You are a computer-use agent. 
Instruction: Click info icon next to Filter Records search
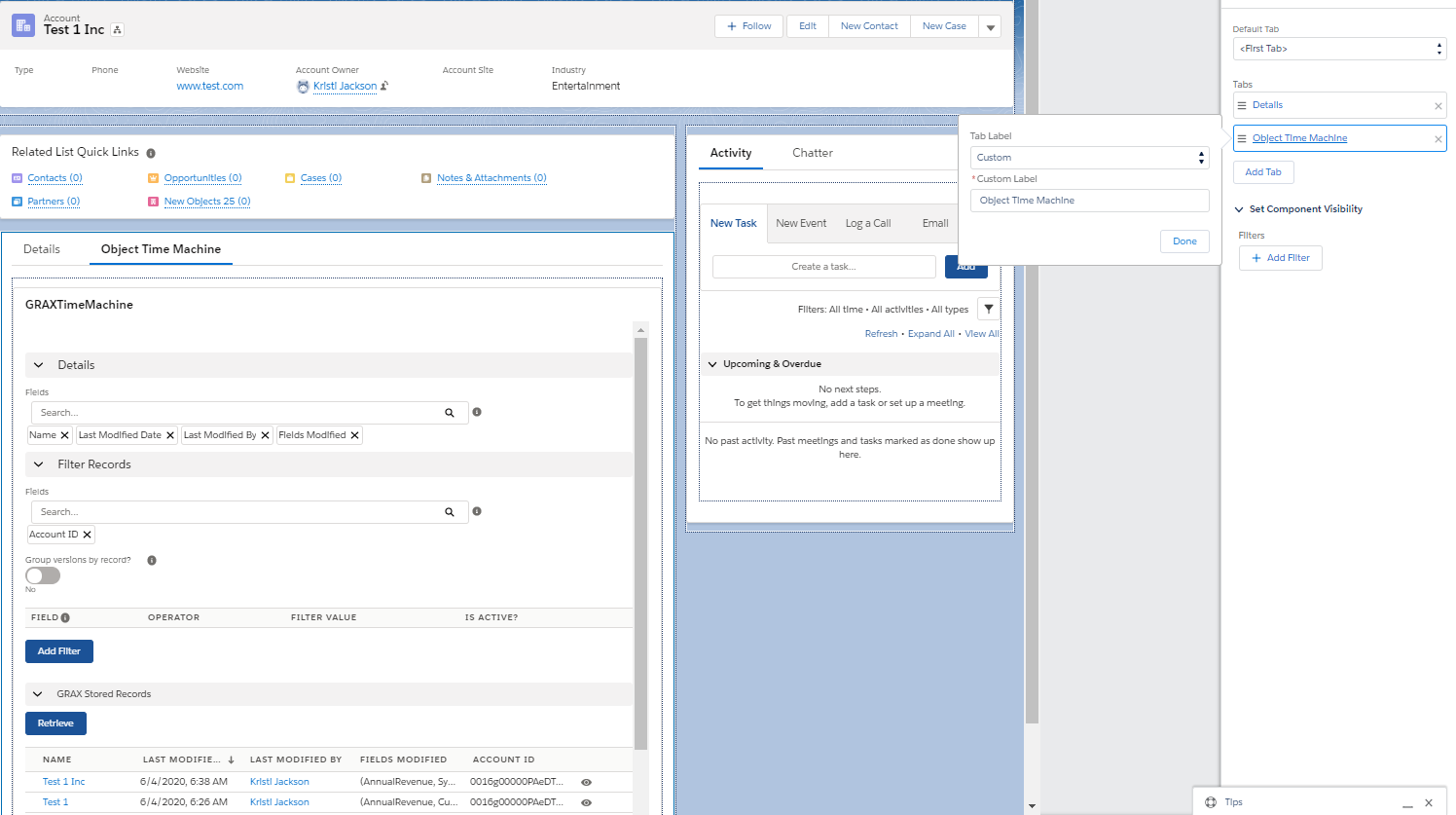coord(477,511)
